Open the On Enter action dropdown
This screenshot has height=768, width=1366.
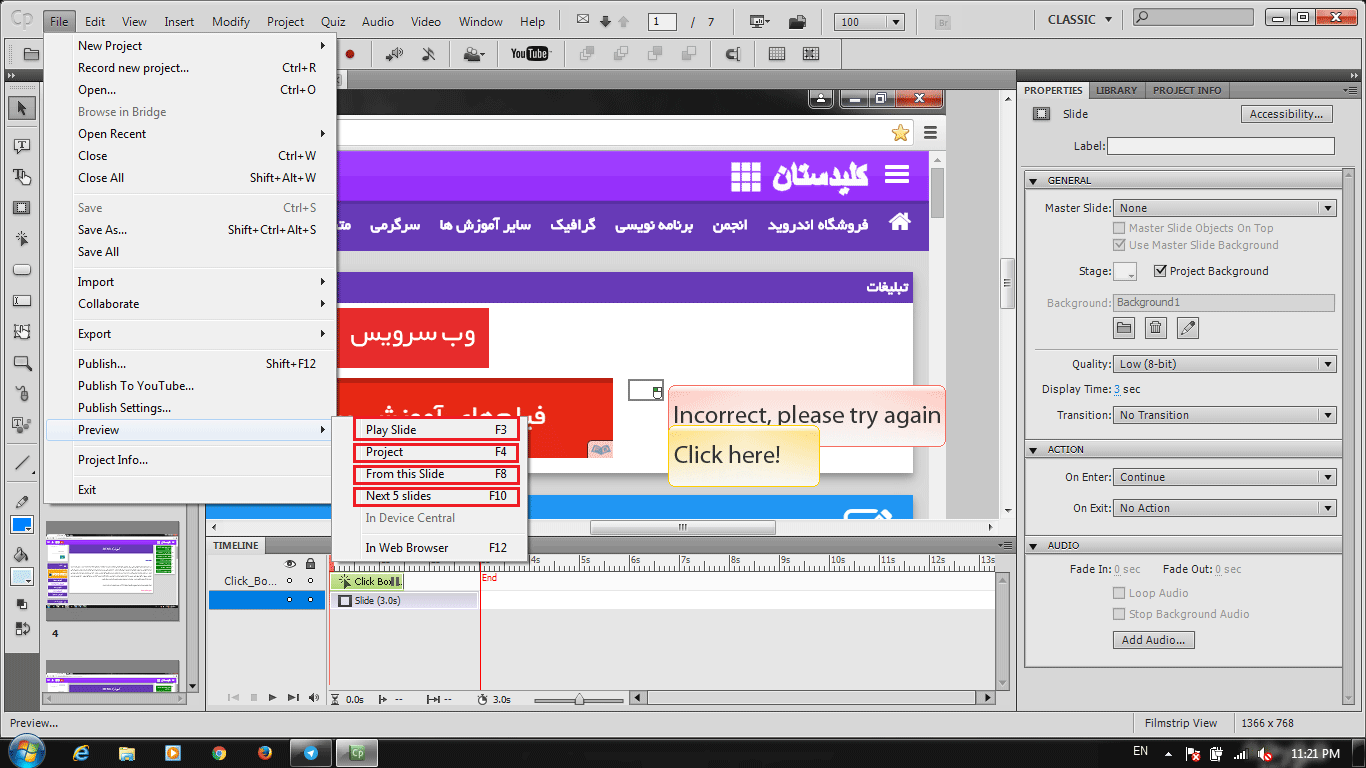[1225, 477]
